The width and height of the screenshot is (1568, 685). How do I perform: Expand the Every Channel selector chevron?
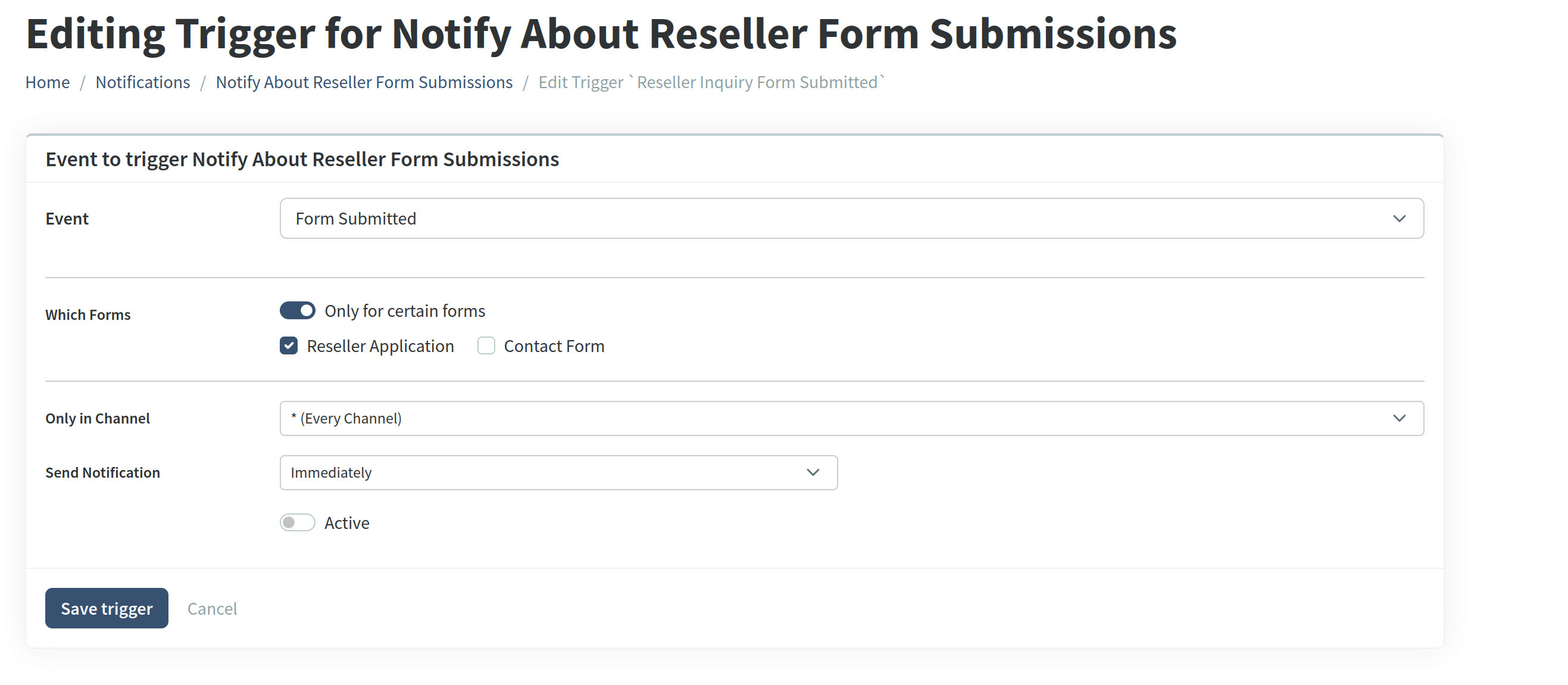[x=1400, y=418]
